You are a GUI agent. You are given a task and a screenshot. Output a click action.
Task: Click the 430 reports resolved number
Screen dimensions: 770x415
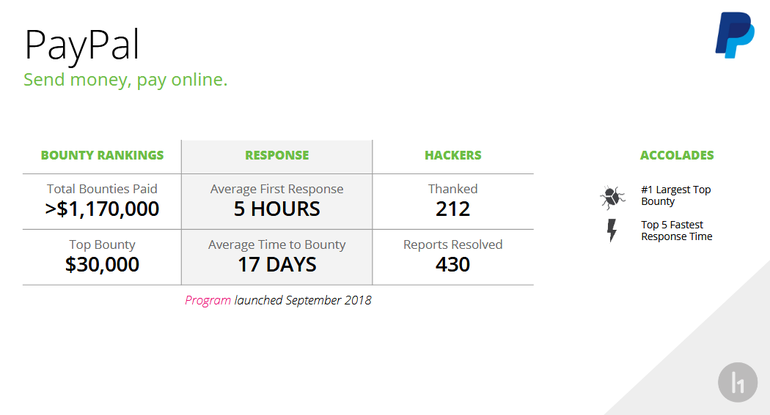click(x=453, y=265)
